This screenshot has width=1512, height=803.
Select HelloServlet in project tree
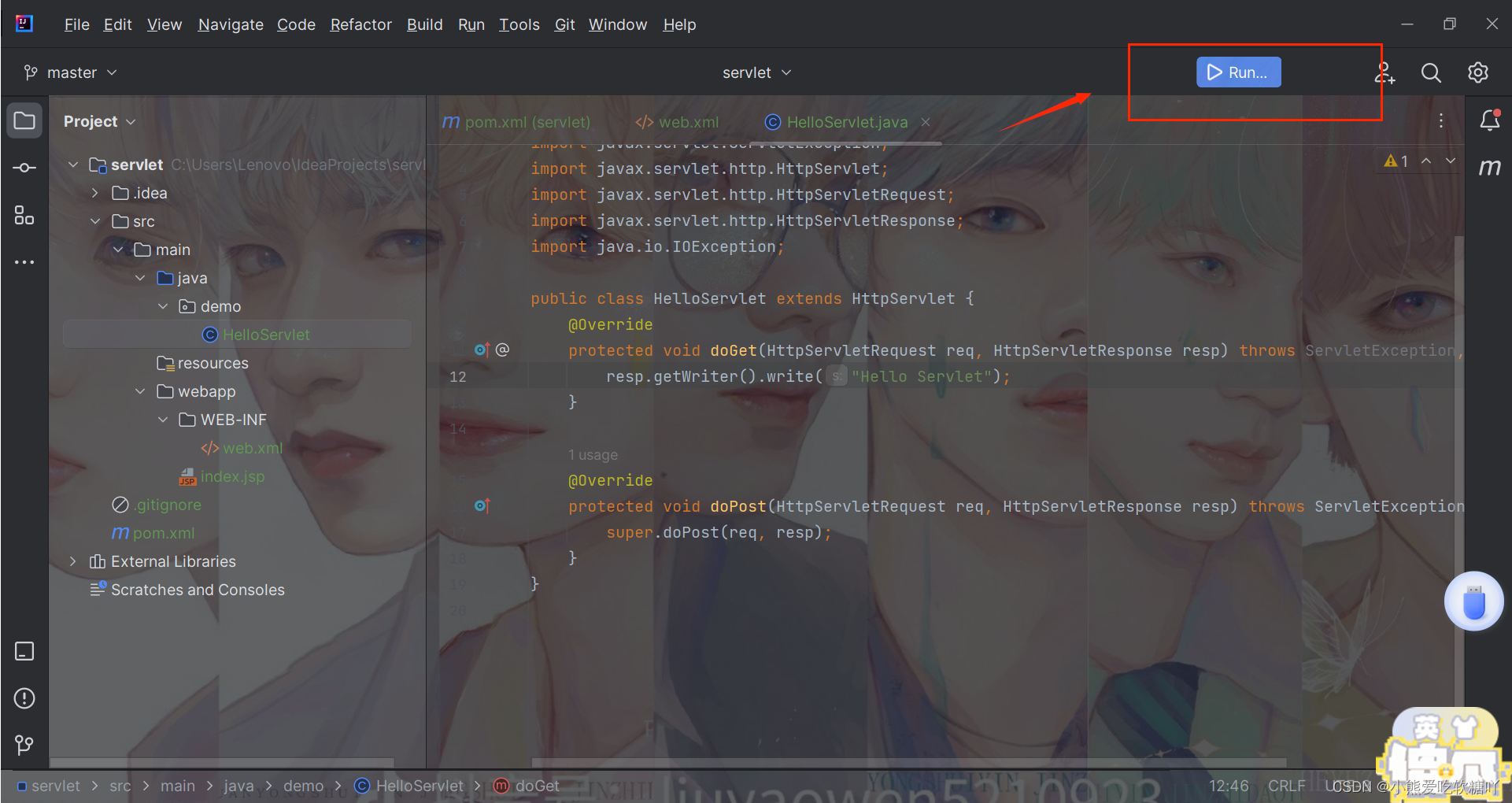236,335
